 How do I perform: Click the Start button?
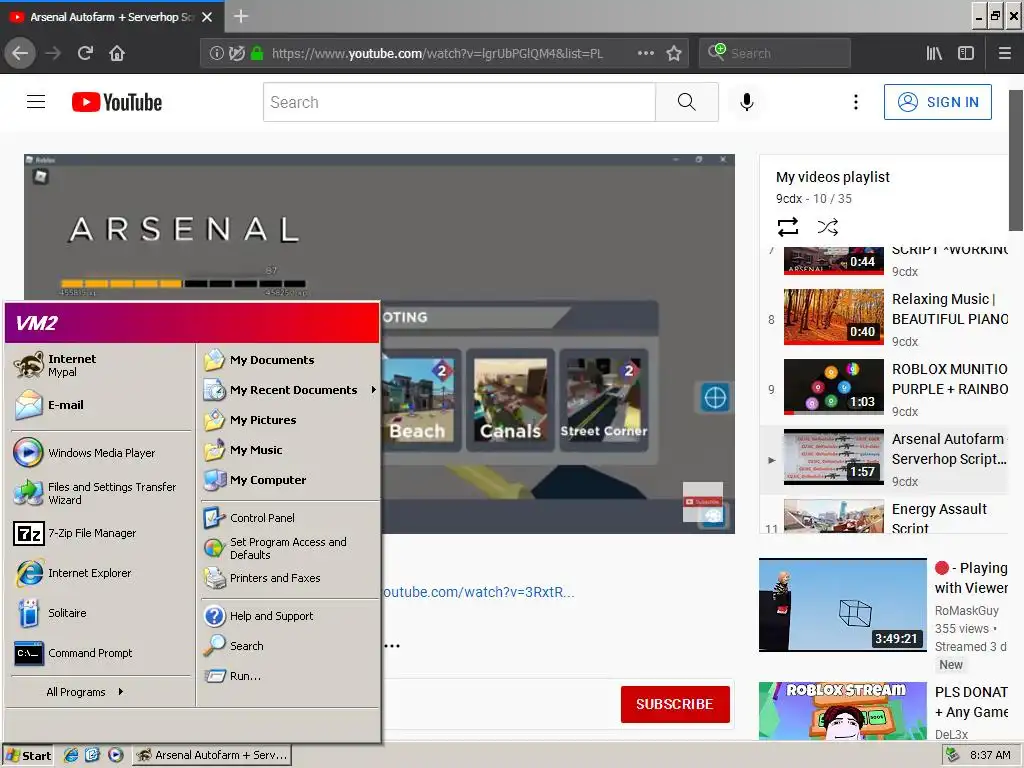click(x=28, y=755)
